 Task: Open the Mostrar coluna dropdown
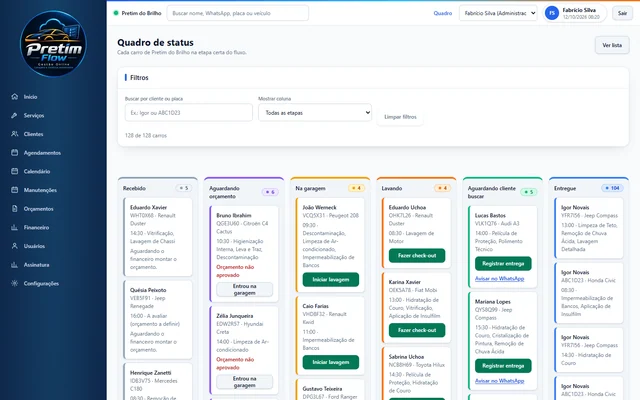[x=315, y=113]
